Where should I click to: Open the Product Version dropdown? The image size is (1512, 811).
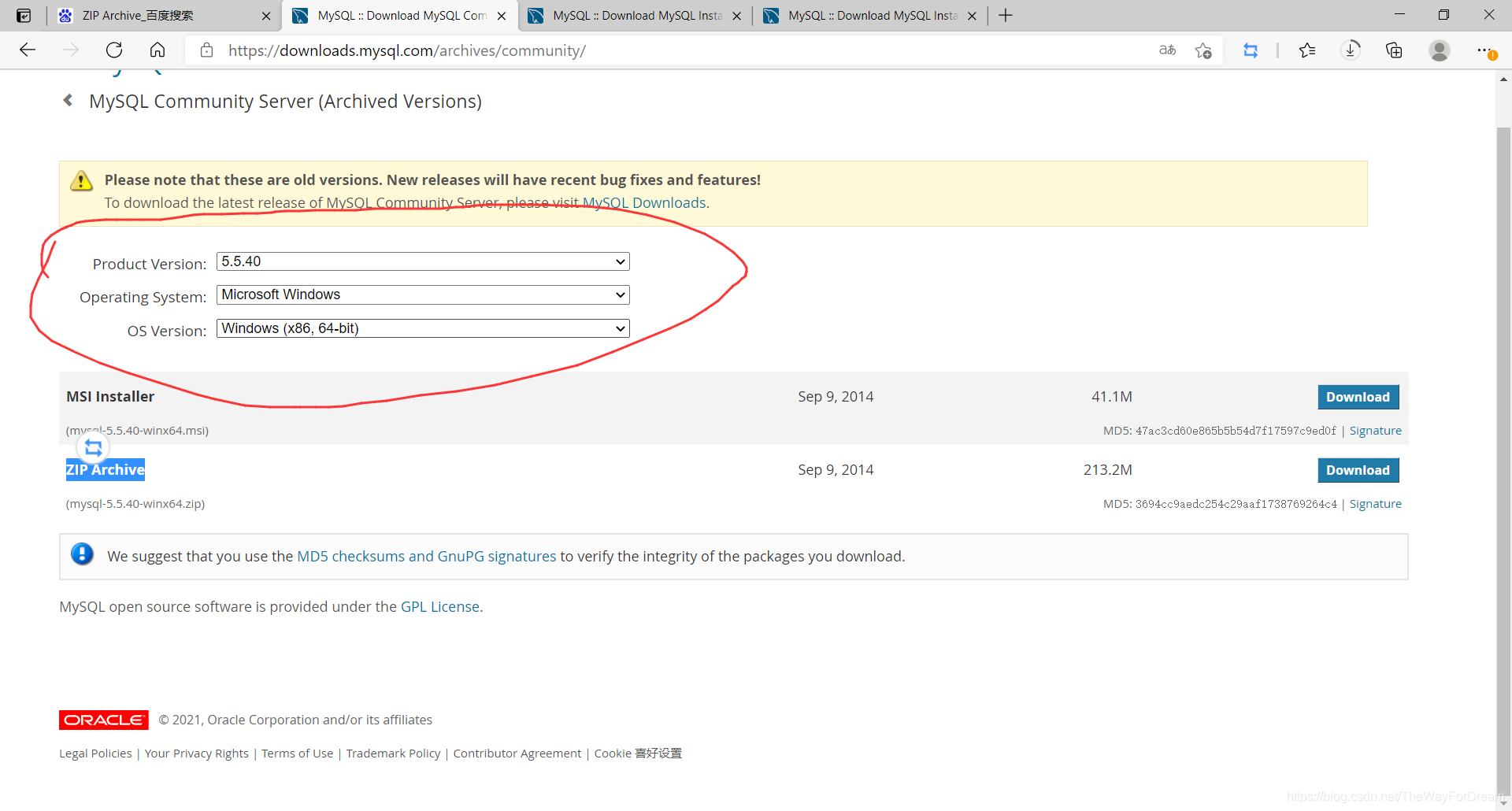tap(423, 261)
